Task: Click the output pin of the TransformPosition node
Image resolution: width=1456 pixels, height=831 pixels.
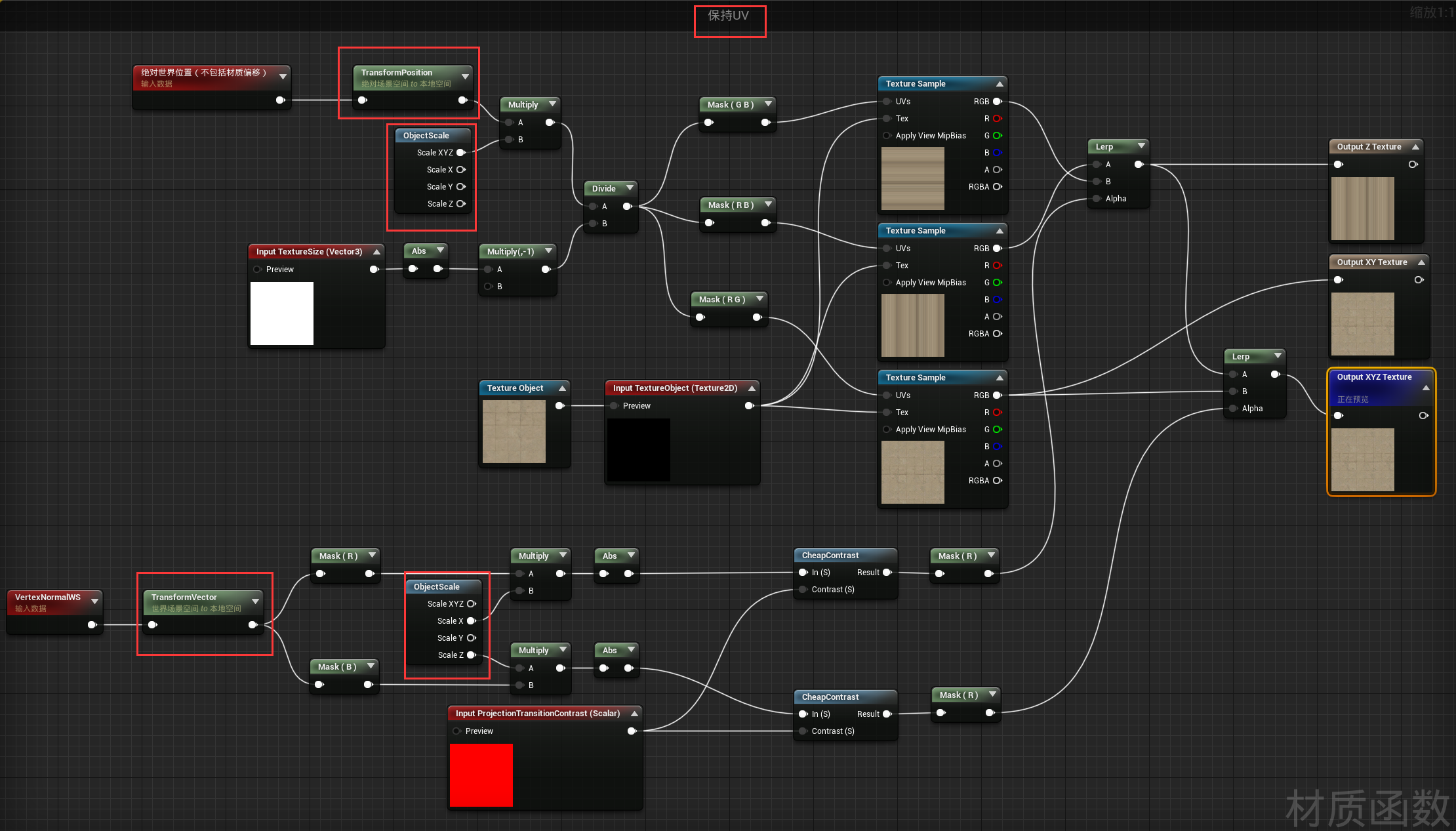Action: [463, 100]
